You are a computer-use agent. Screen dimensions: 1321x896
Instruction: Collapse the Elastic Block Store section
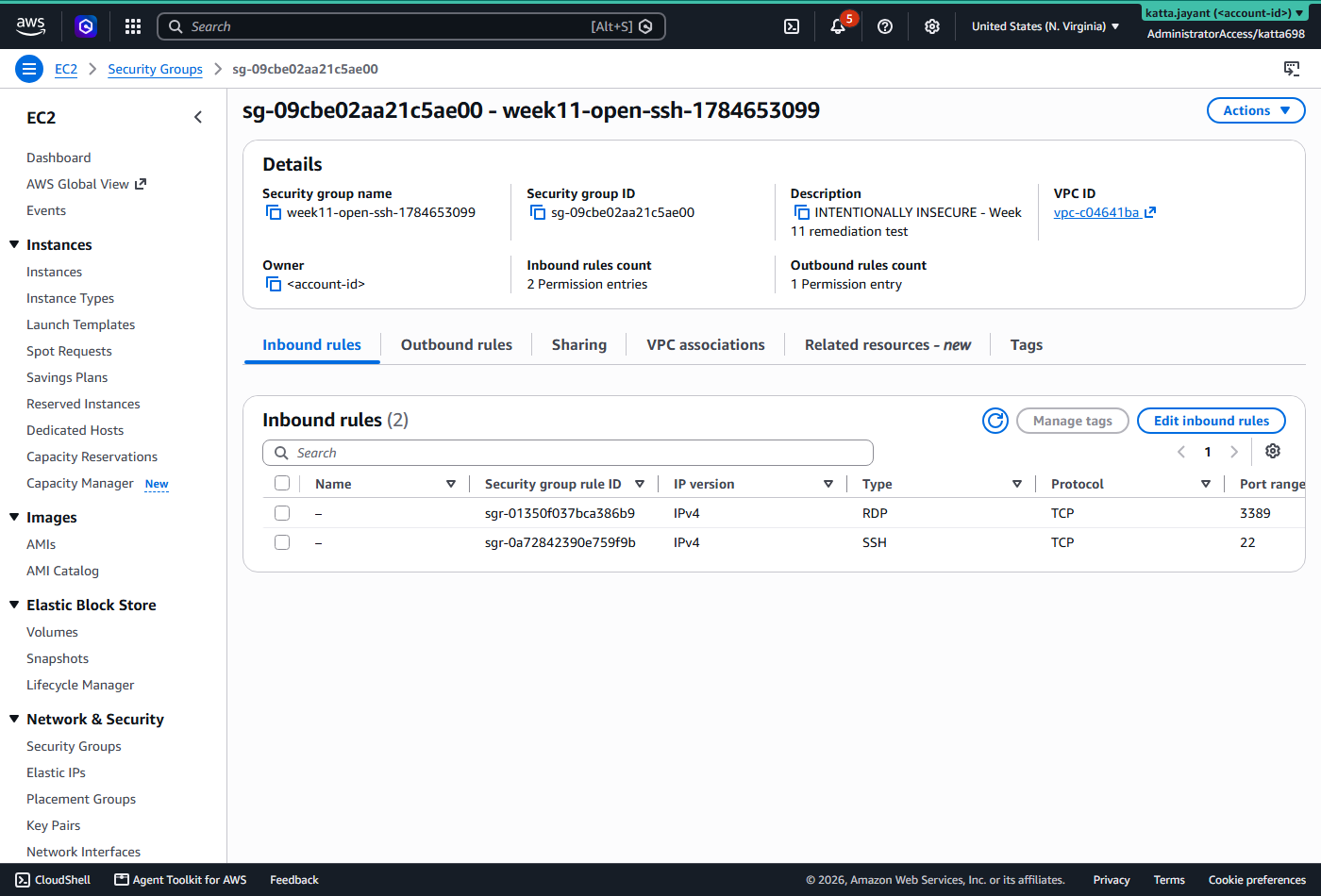pos(14,605)
